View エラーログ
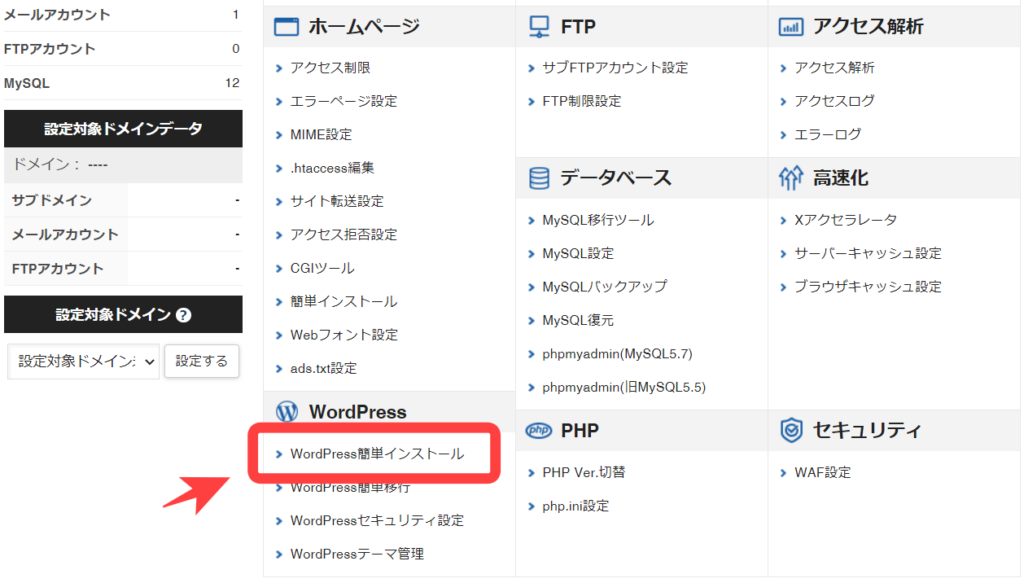Viewport: 1024px width, 583px height. click(827, 134)
